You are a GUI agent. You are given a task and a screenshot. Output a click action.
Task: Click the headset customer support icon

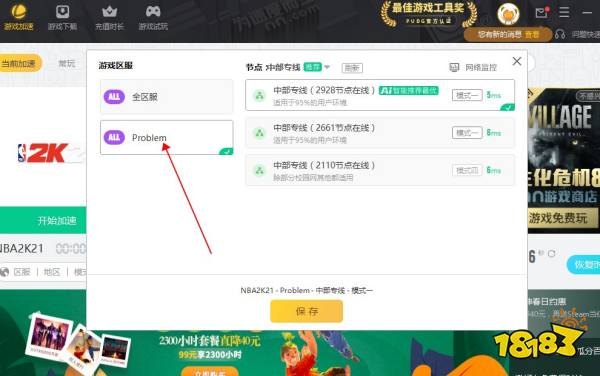pyautogui.click(x=560, y=34)
